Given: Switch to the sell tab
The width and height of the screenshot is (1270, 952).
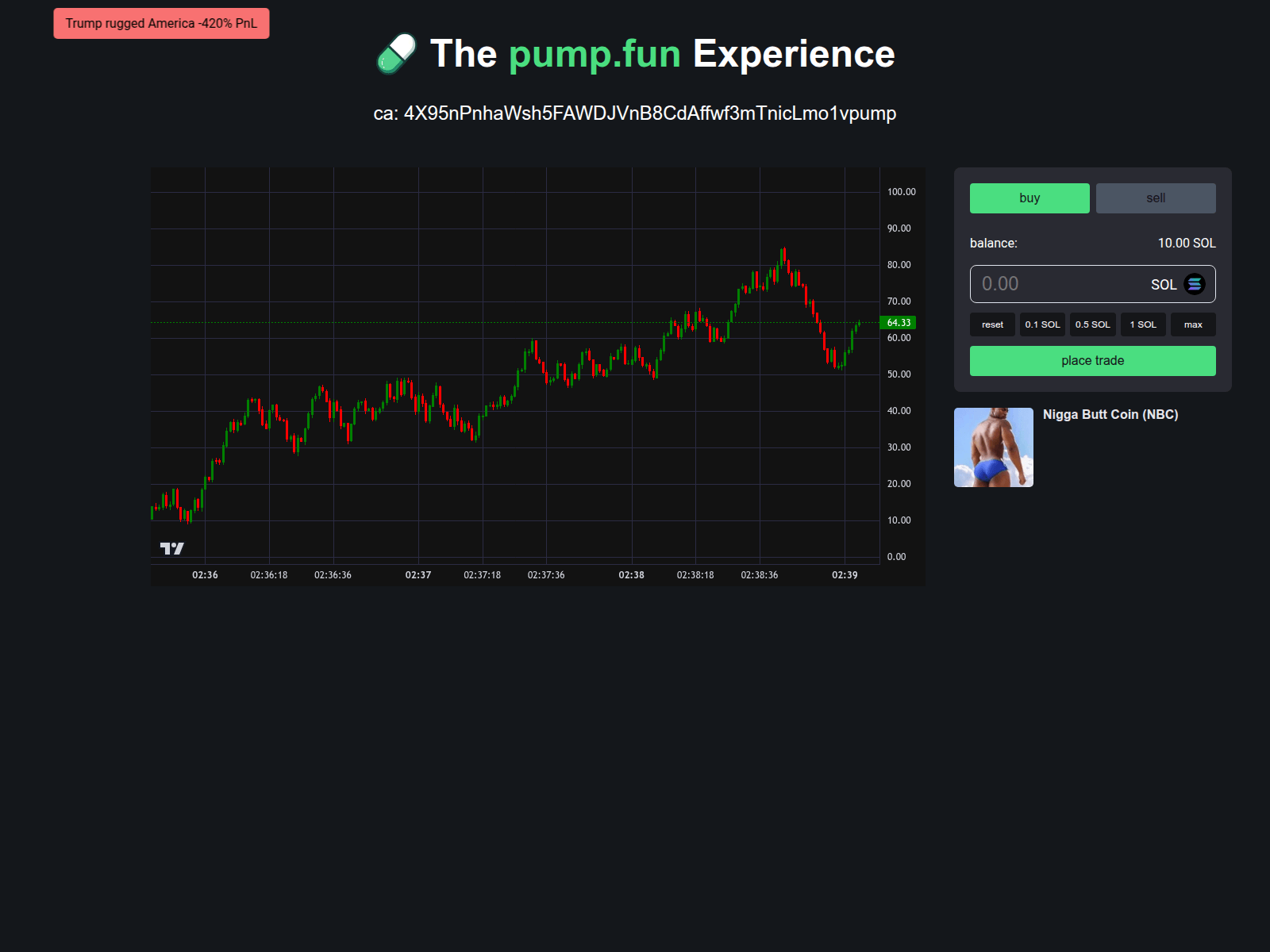Looking at the screenshot, I should coord(1156,198).
